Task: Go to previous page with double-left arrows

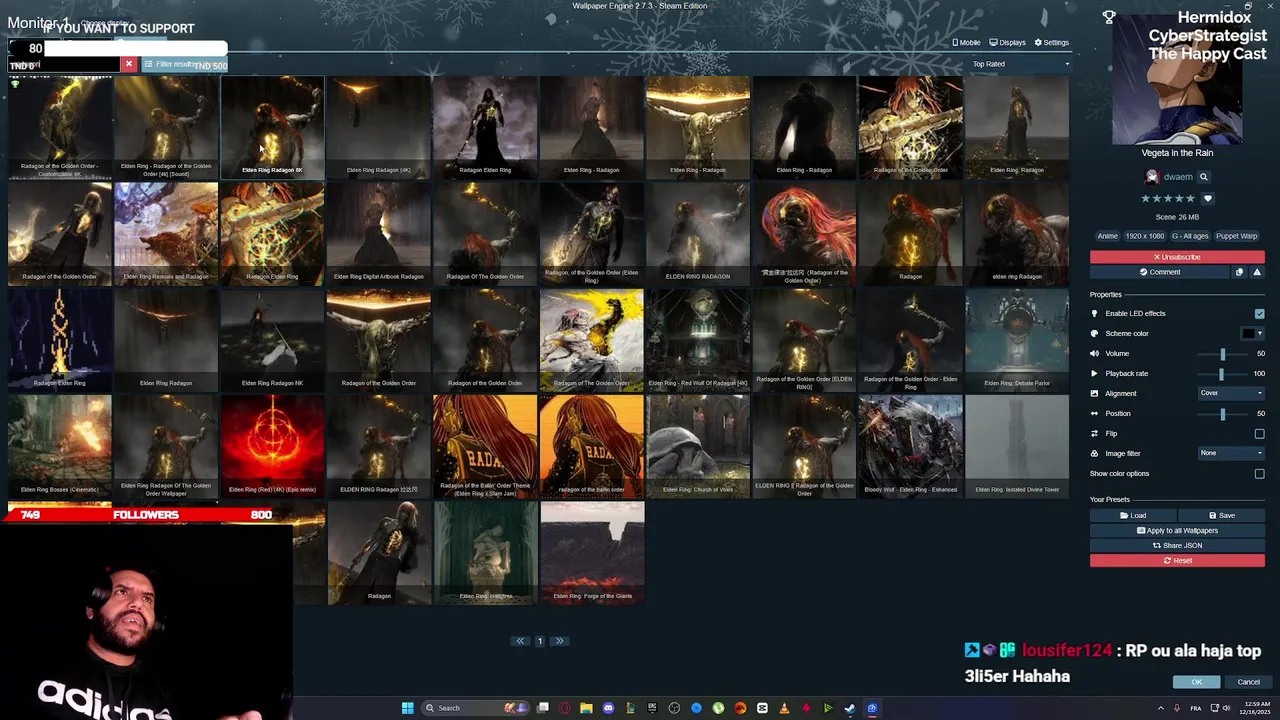Action: coord(520,641)
